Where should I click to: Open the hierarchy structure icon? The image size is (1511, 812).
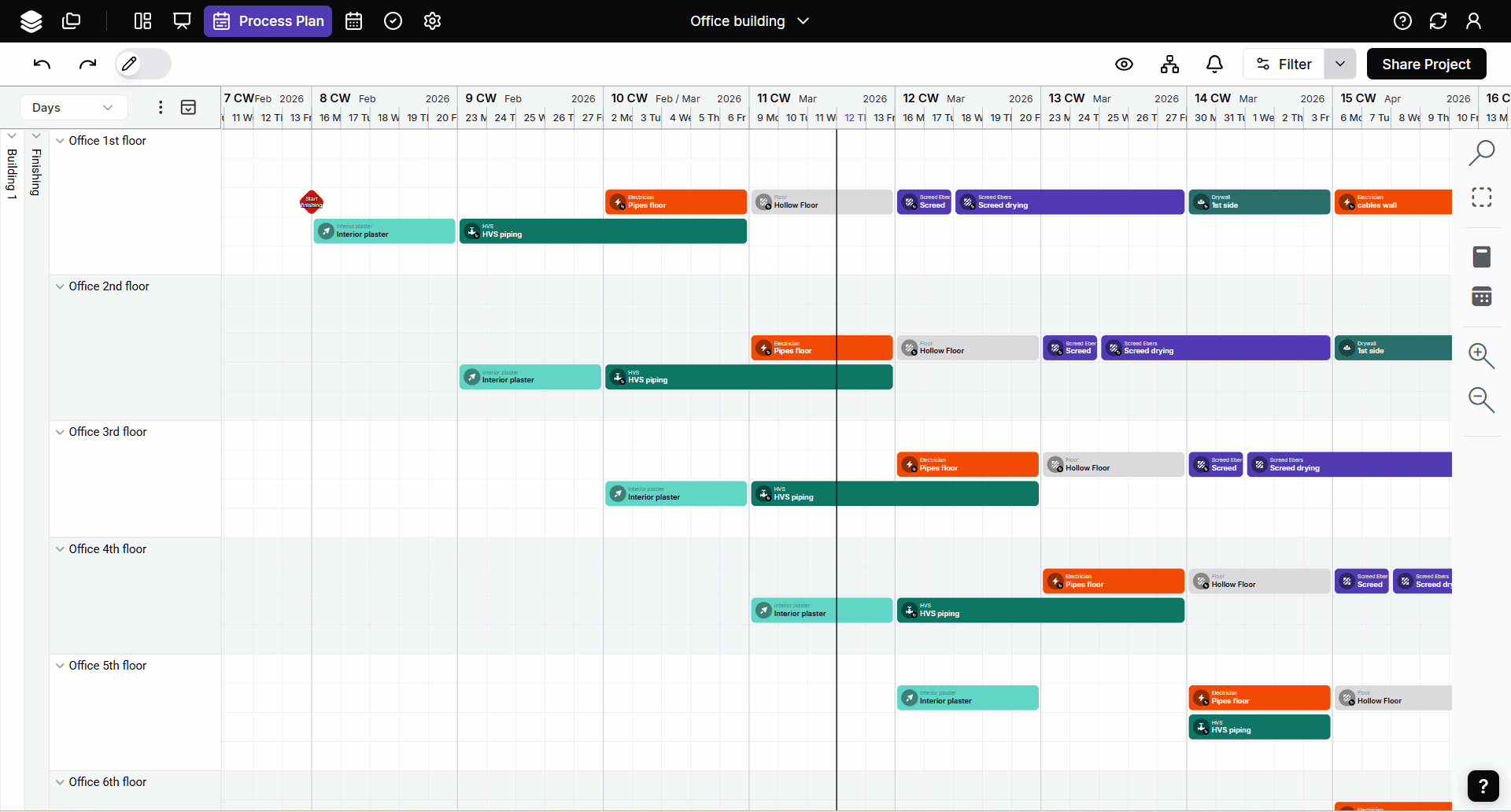(x=1169, y=65)
